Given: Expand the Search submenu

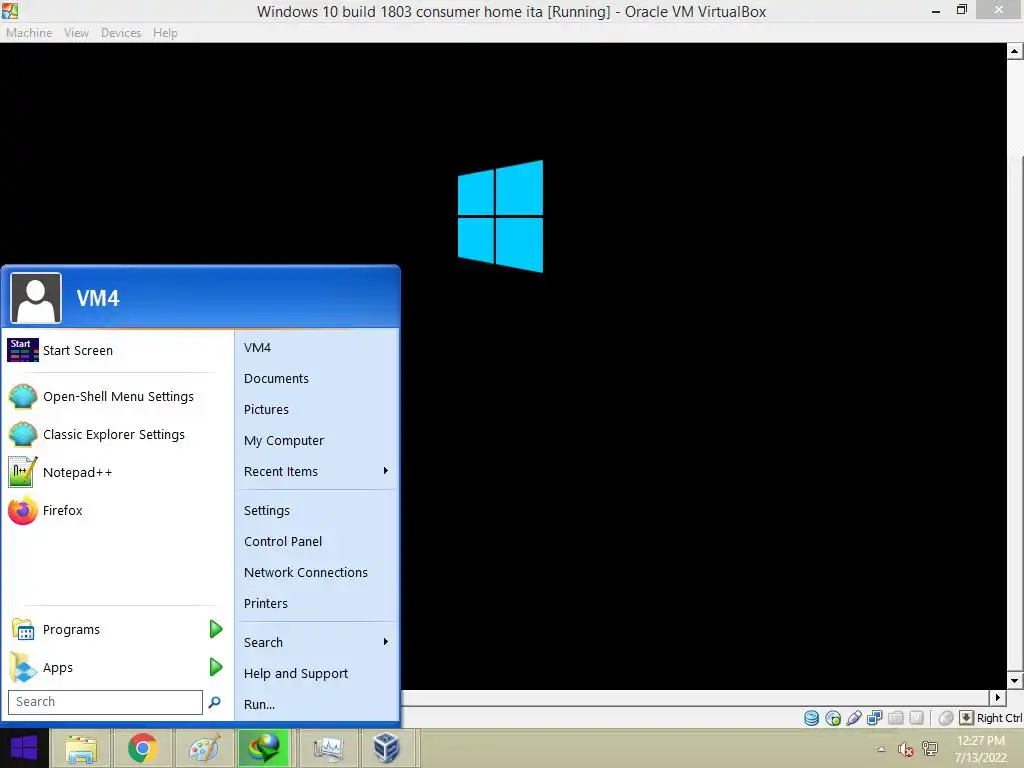Looking at the screenshot, I should [x=386, y=642].
